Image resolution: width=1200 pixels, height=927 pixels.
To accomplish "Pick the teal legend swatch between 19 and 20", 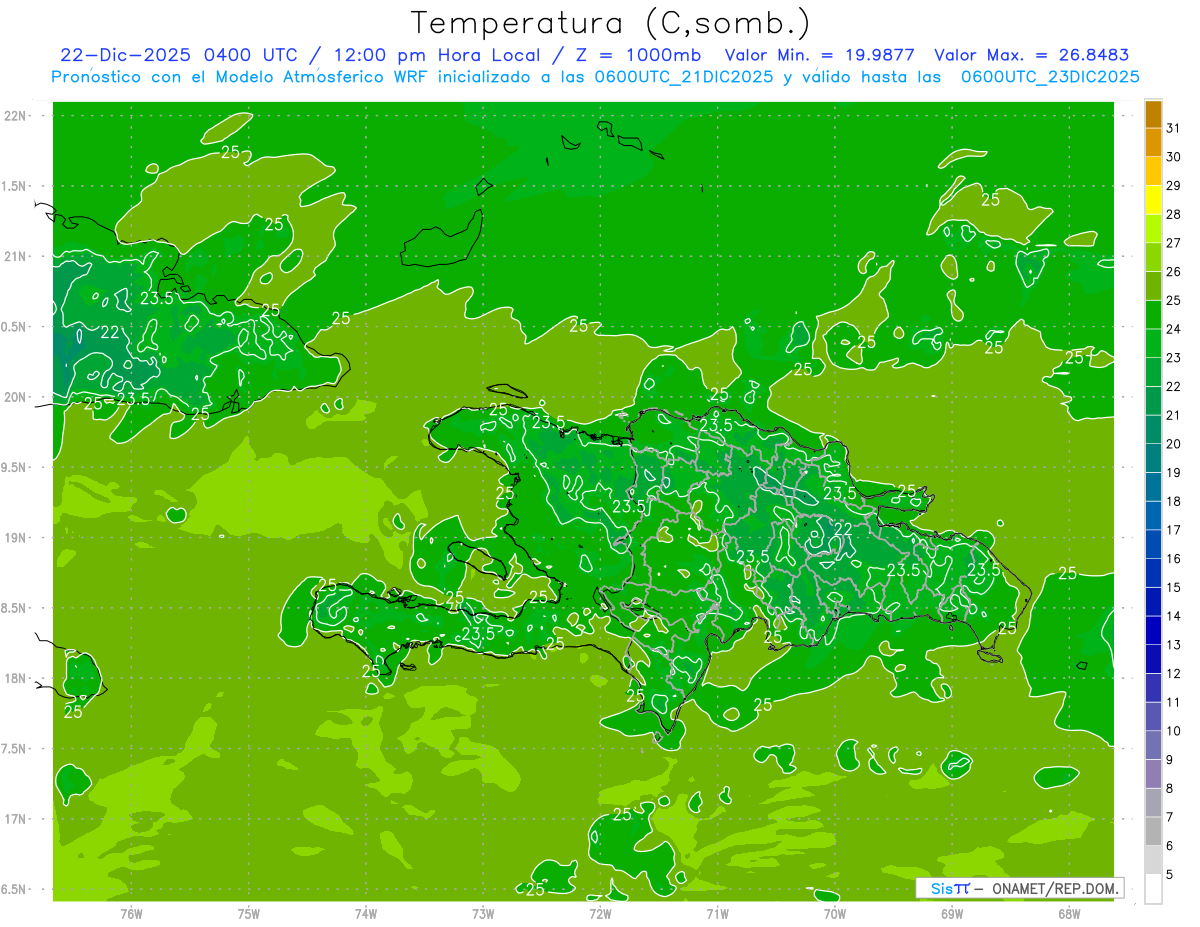I will [1153, 458].
